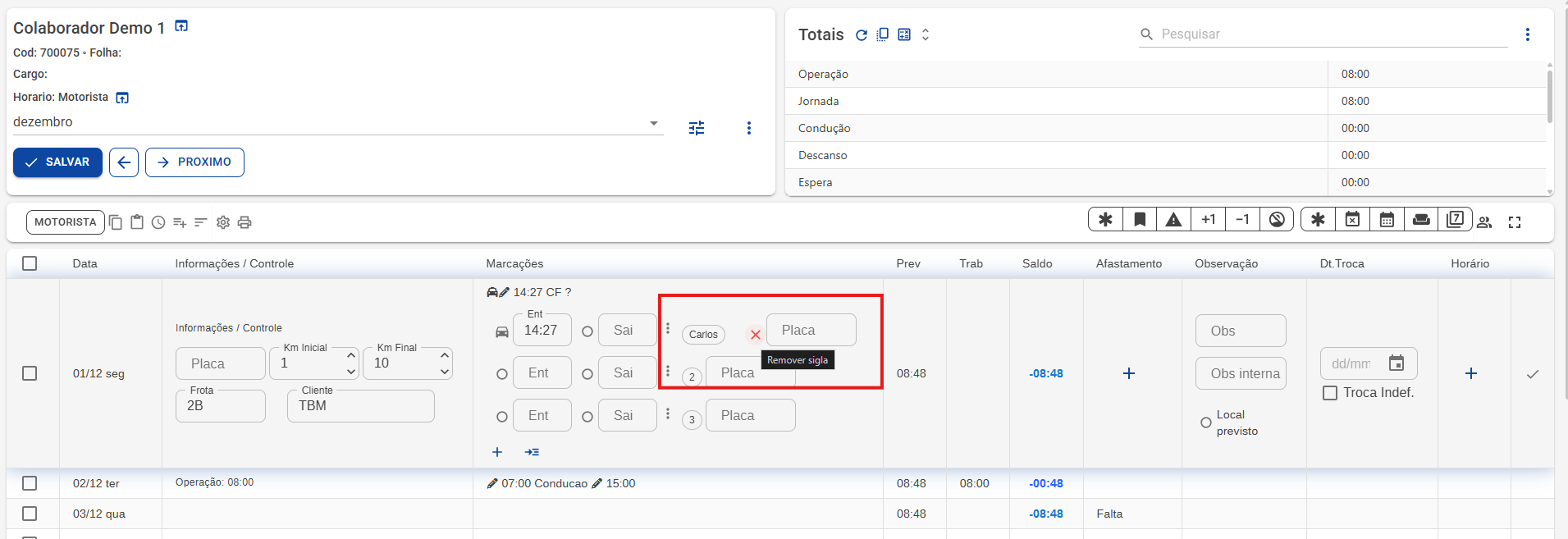
Task: Click the Carlos sigla chip
Action: 703,335
